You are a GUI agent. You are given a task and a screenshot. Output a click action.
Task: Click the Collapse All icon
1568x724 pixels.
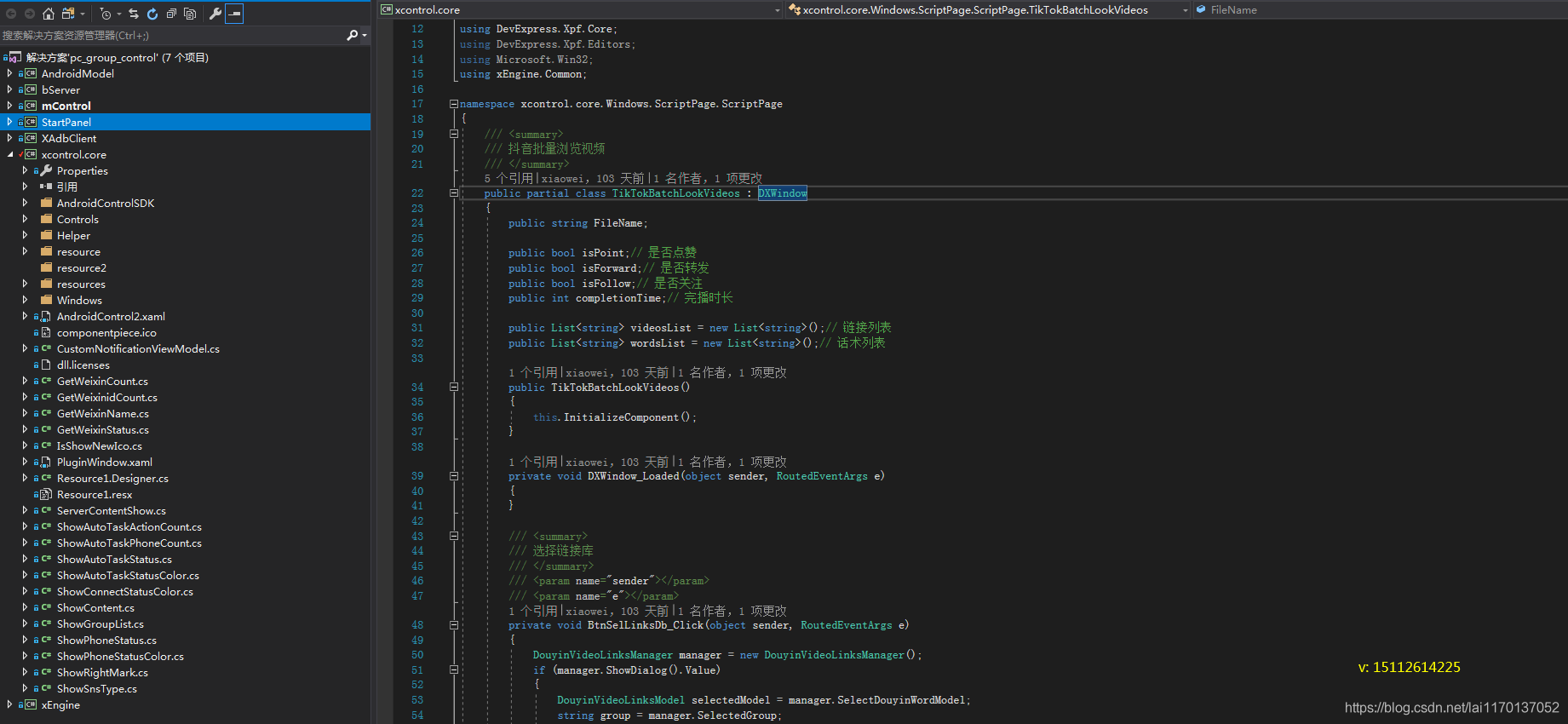click(171, 14)
